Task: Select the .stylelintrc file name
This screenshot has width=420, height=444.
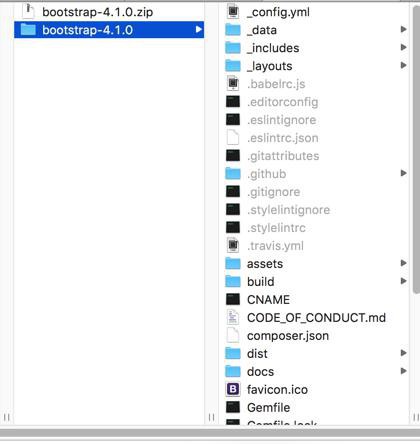Action: coord(276,228)
